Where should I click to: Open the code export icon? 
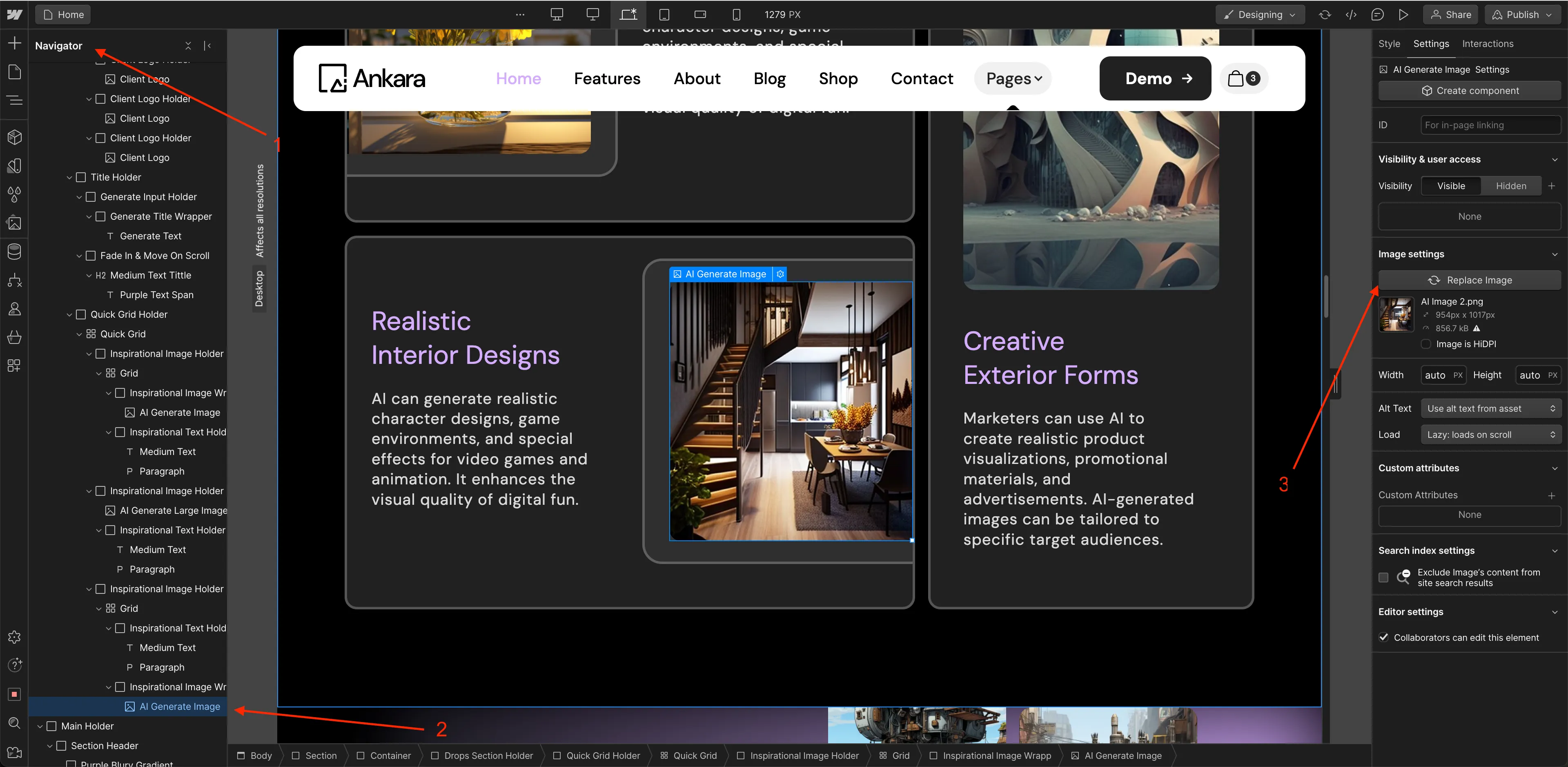(1351, 15)
